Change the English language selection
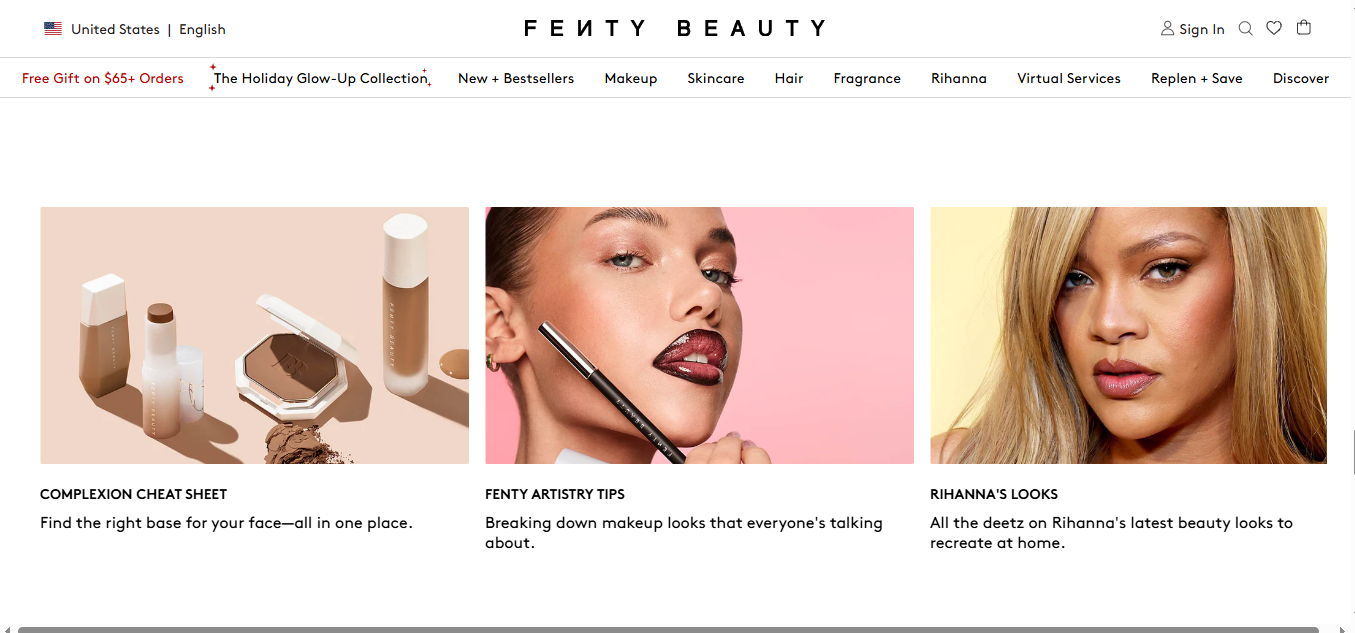 [x=202, y=29]
